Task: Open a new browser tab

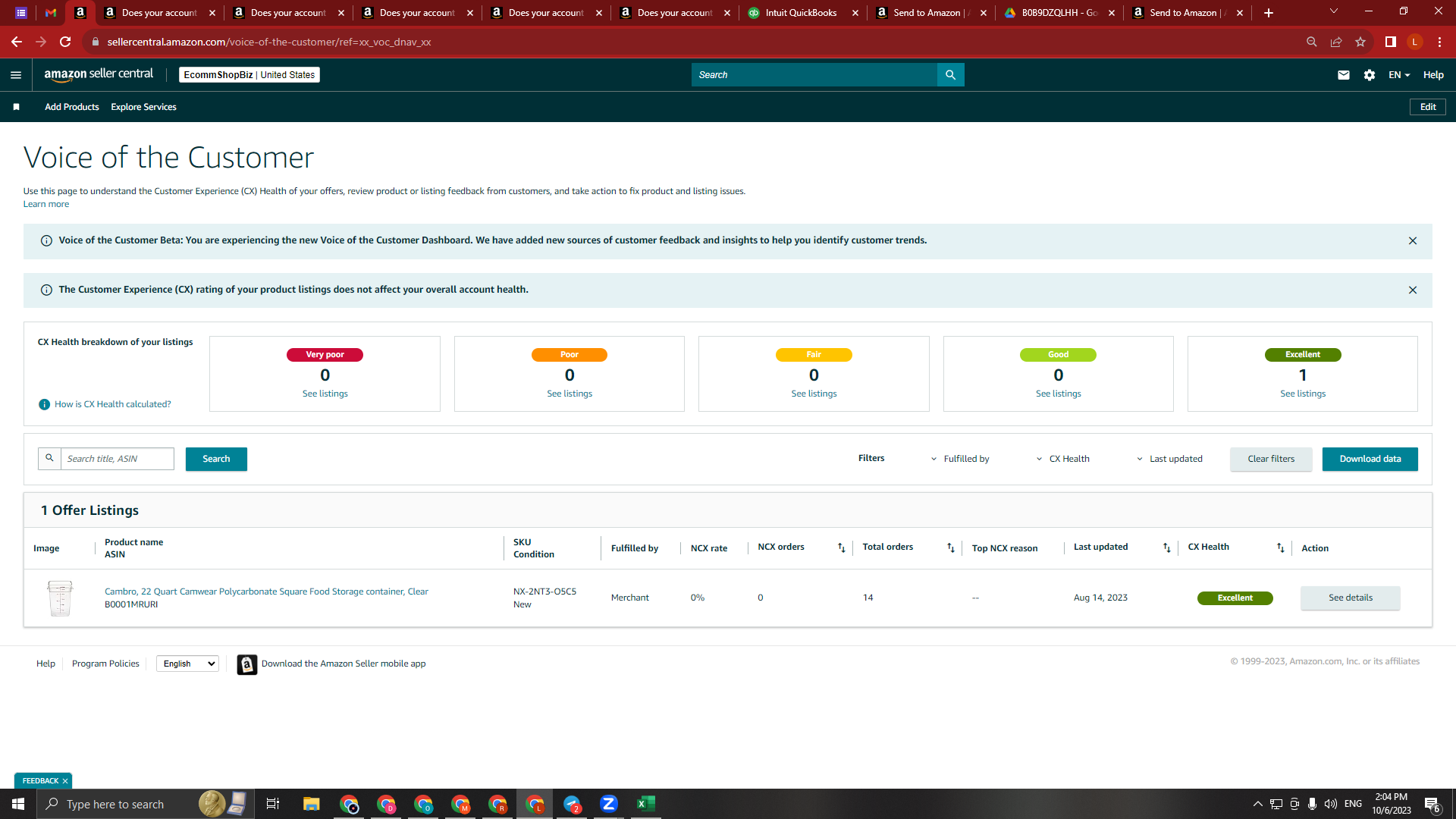Action: (x=1268, y=13)
